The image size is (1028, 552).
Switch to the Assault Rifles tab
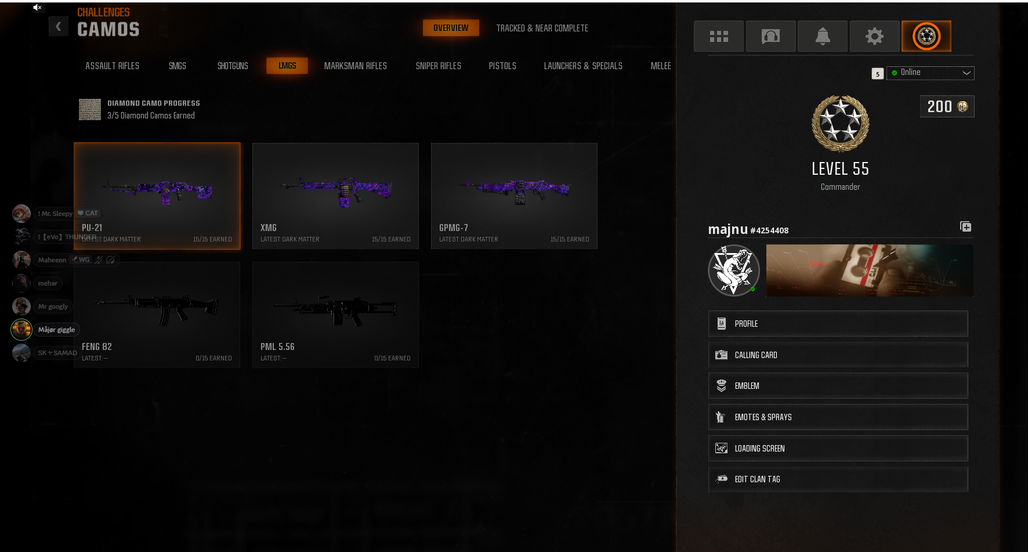112,66
